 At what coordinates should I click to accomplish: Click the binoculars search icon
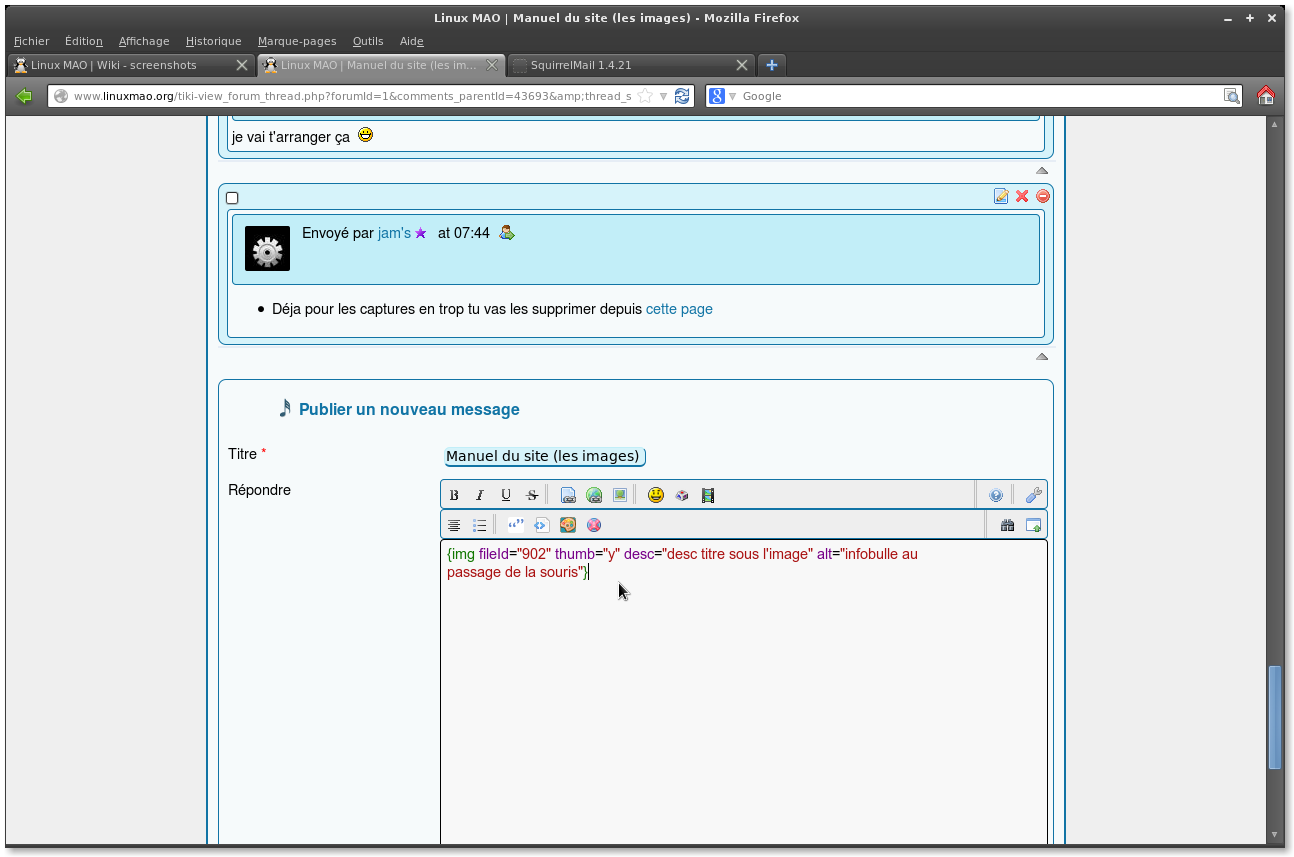pos(1007,525)
